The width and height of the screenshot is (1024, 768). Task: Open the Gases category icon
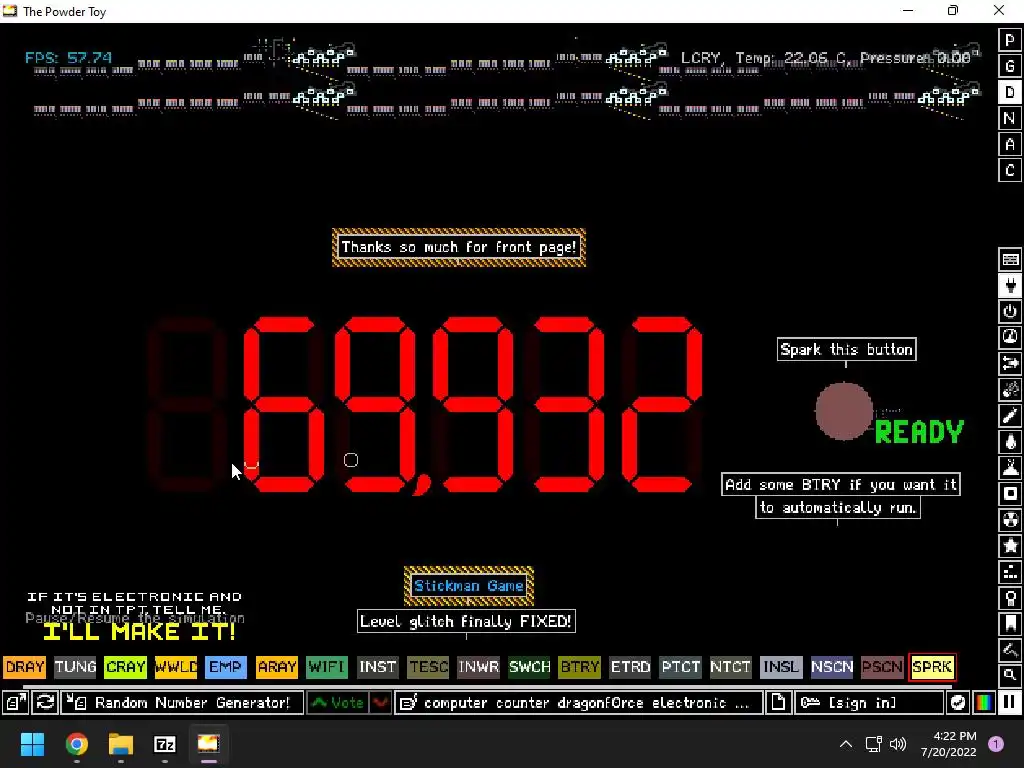point(1010,415)
